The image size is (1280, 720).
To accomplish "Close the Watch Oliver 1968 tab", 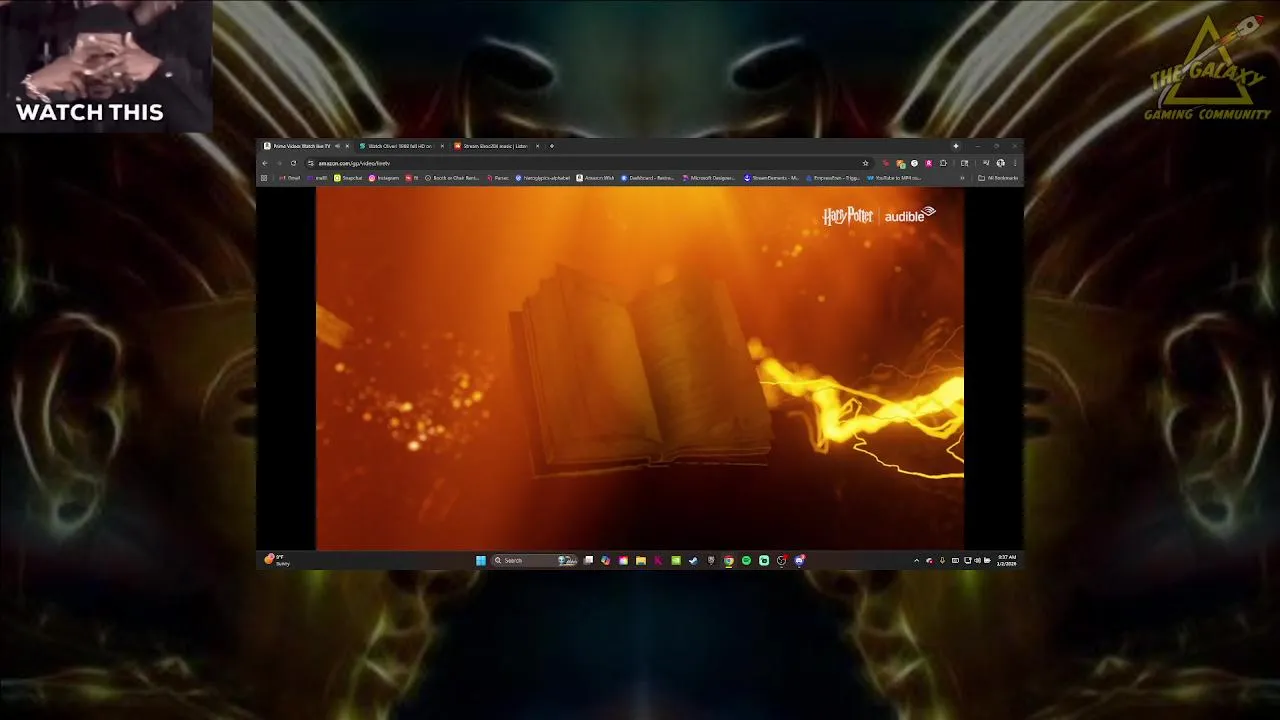I will tap(442, 146).
